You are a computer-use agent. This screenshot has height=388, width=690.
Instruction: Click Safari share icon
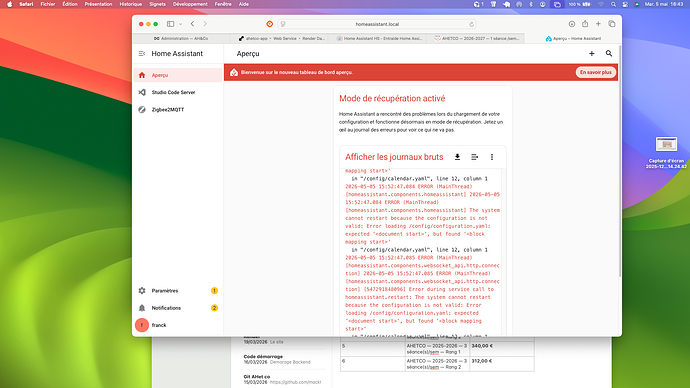click(585, 24)
